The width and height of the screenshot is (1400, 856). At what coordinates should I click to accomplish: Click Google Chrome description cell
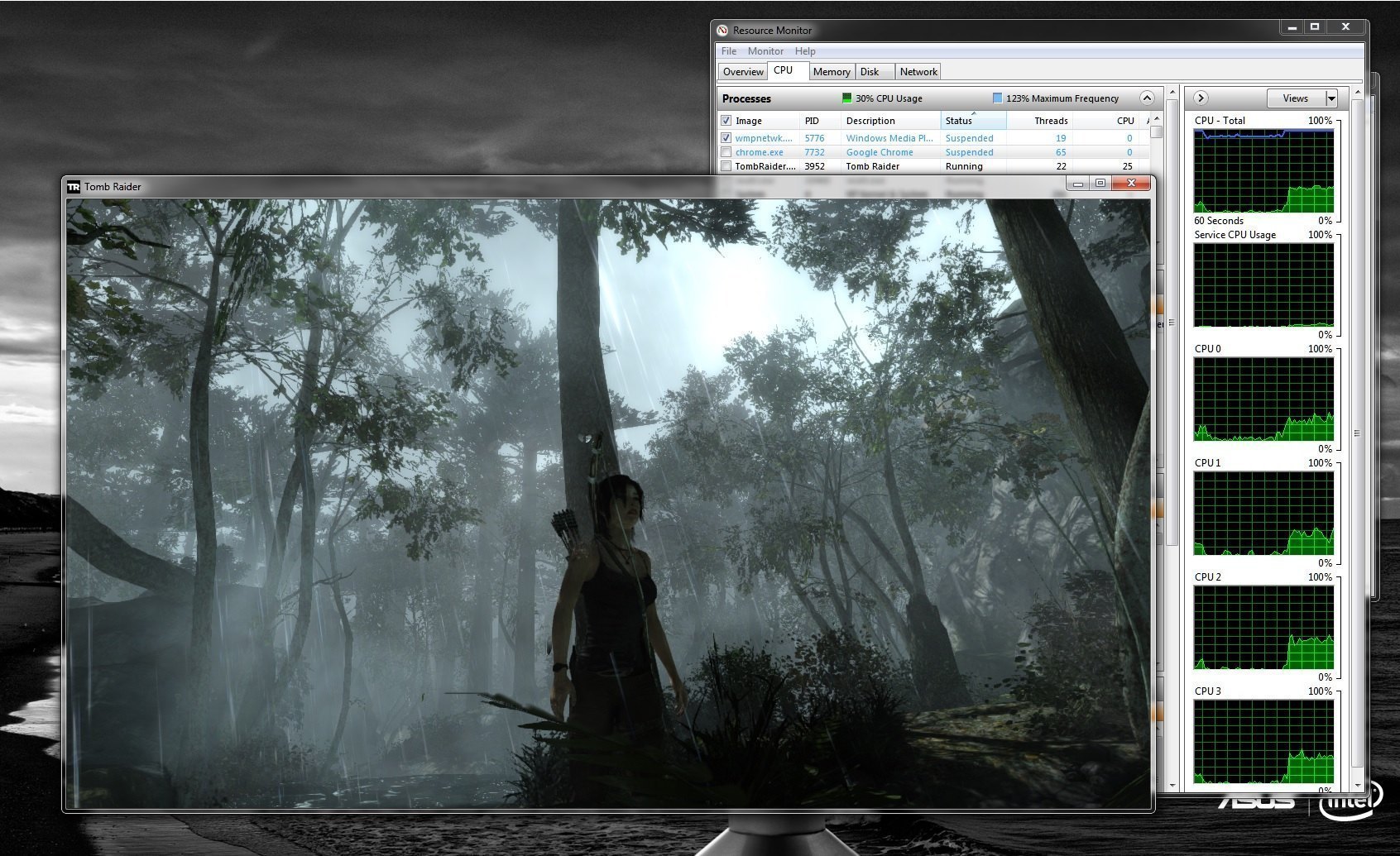click(x=880, y=152)
